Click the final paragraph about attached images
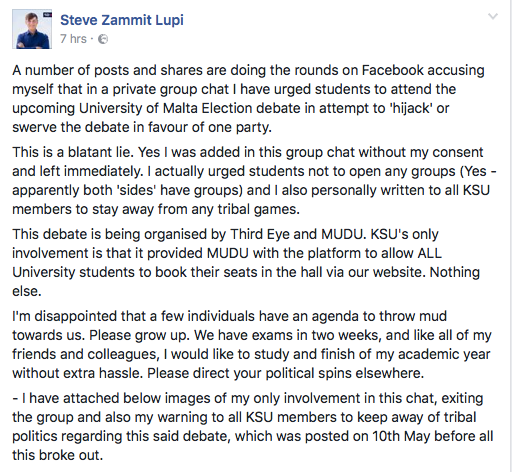Screen dimensions: 512x472 click(x=253, y=427)
